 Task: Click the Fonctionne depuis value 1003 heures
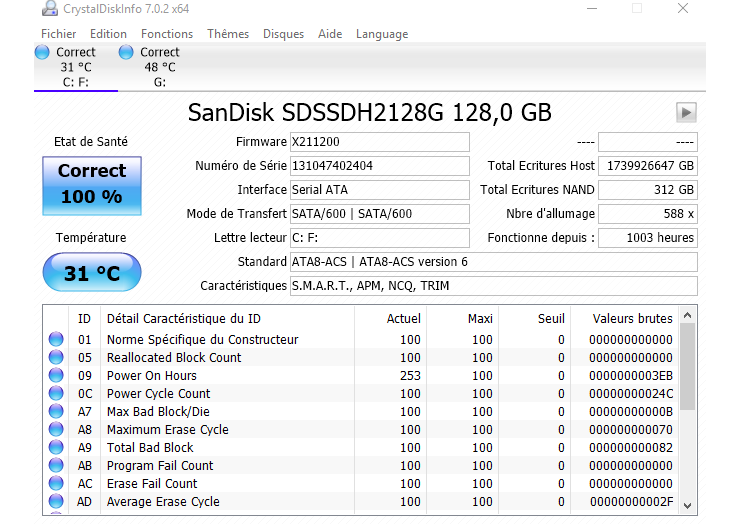(x=648, y=238)
